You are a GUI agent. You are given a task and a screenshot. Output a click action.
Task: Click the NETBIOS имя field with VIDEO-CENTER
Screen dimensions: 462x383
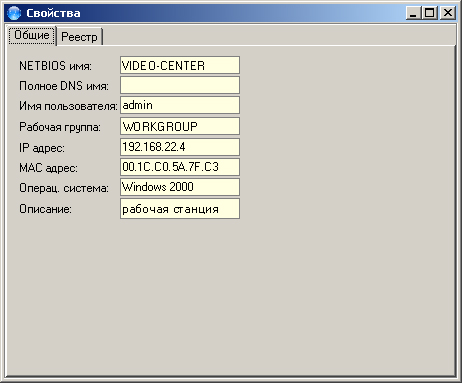(x=180, y=65)
